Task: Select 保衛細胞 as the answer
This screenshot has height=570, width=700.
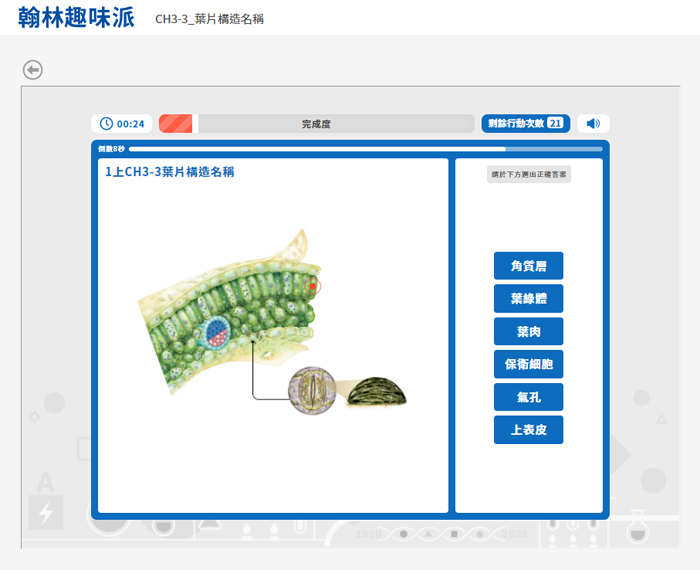Action: click(x=528, y=364)
